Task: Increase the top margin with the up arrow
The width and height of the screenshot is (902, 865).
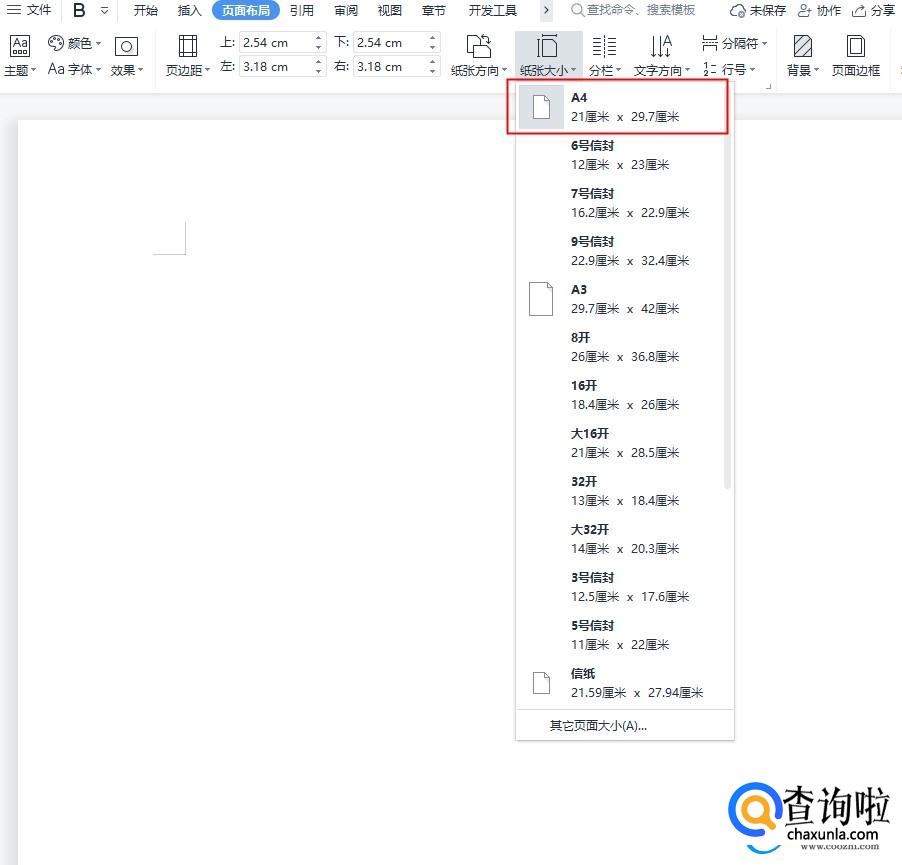Action: coord(319,37)
